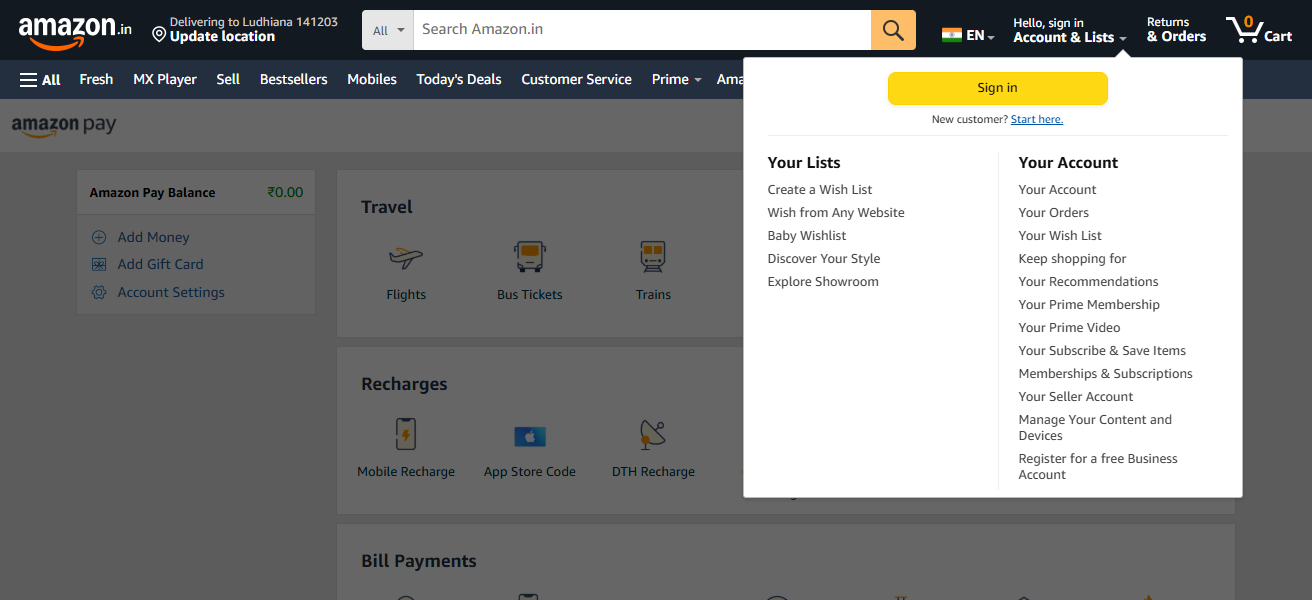Open the App Store Code icon
Screen dimensions: 1312x600
coord(529,434)
